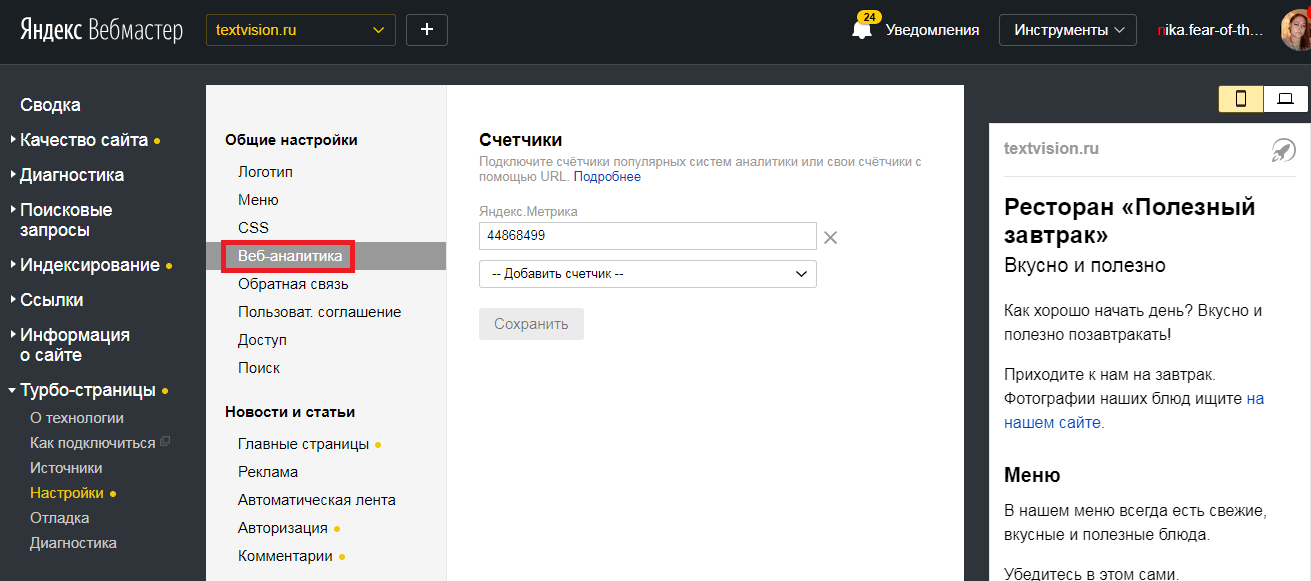Image resolution: width=1311 pixels, height=581 pixels.
Task: Click the rocket icon in preview
Action: click(x=1283, y=150)
